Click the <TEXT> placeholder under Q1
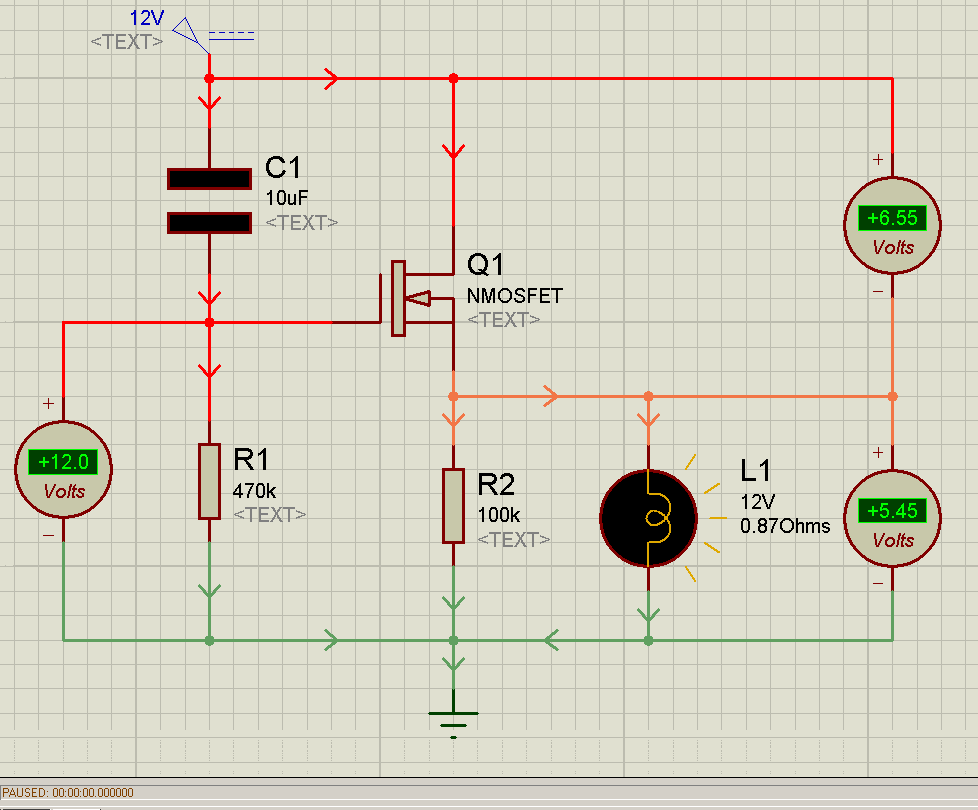Image resolution: width=978 pixels, height=810 pixels. 504,320
